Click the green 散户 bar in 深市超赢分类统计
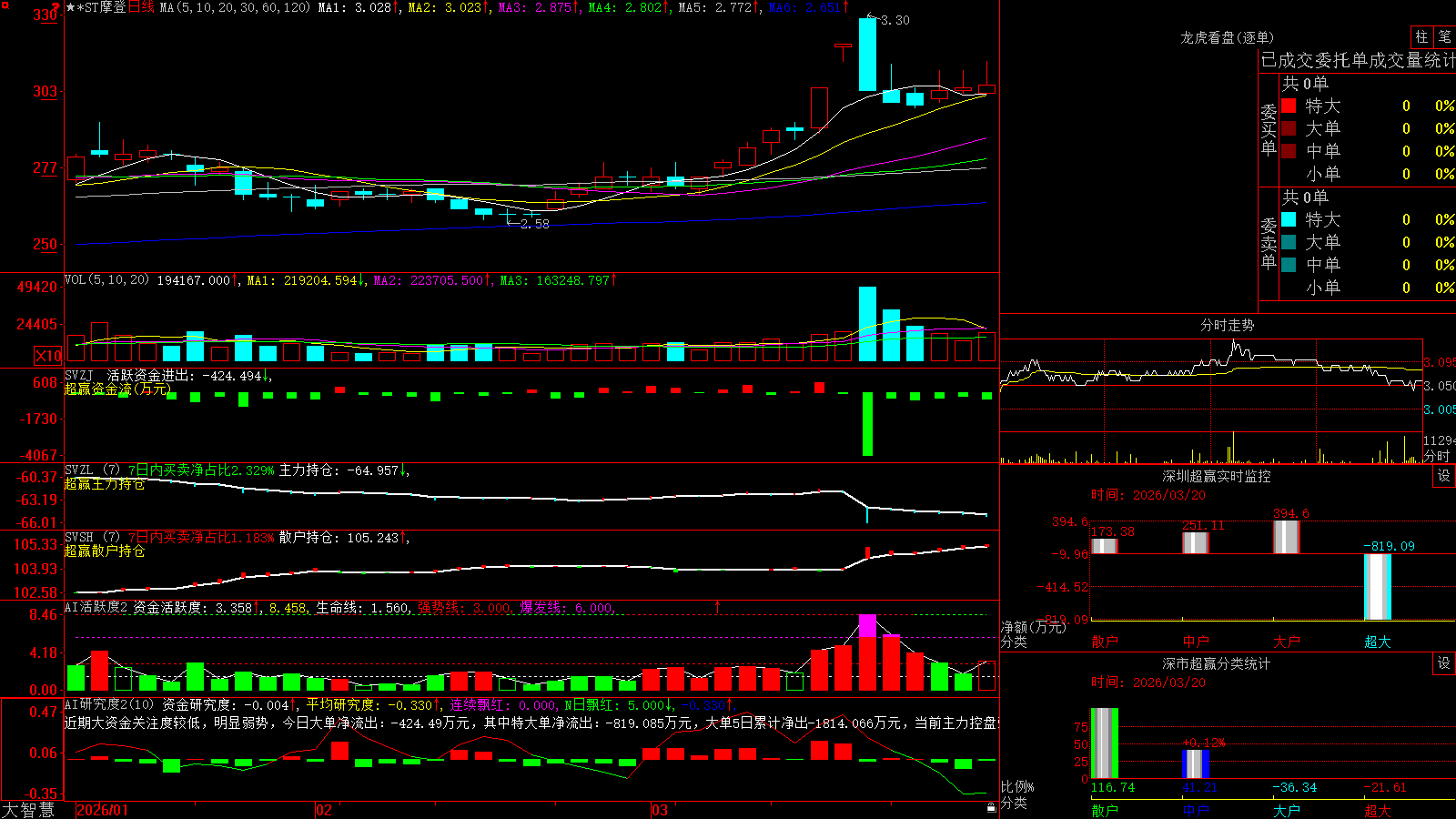The width and height of the screenshot is (1456, 819). pos(1104,743)
